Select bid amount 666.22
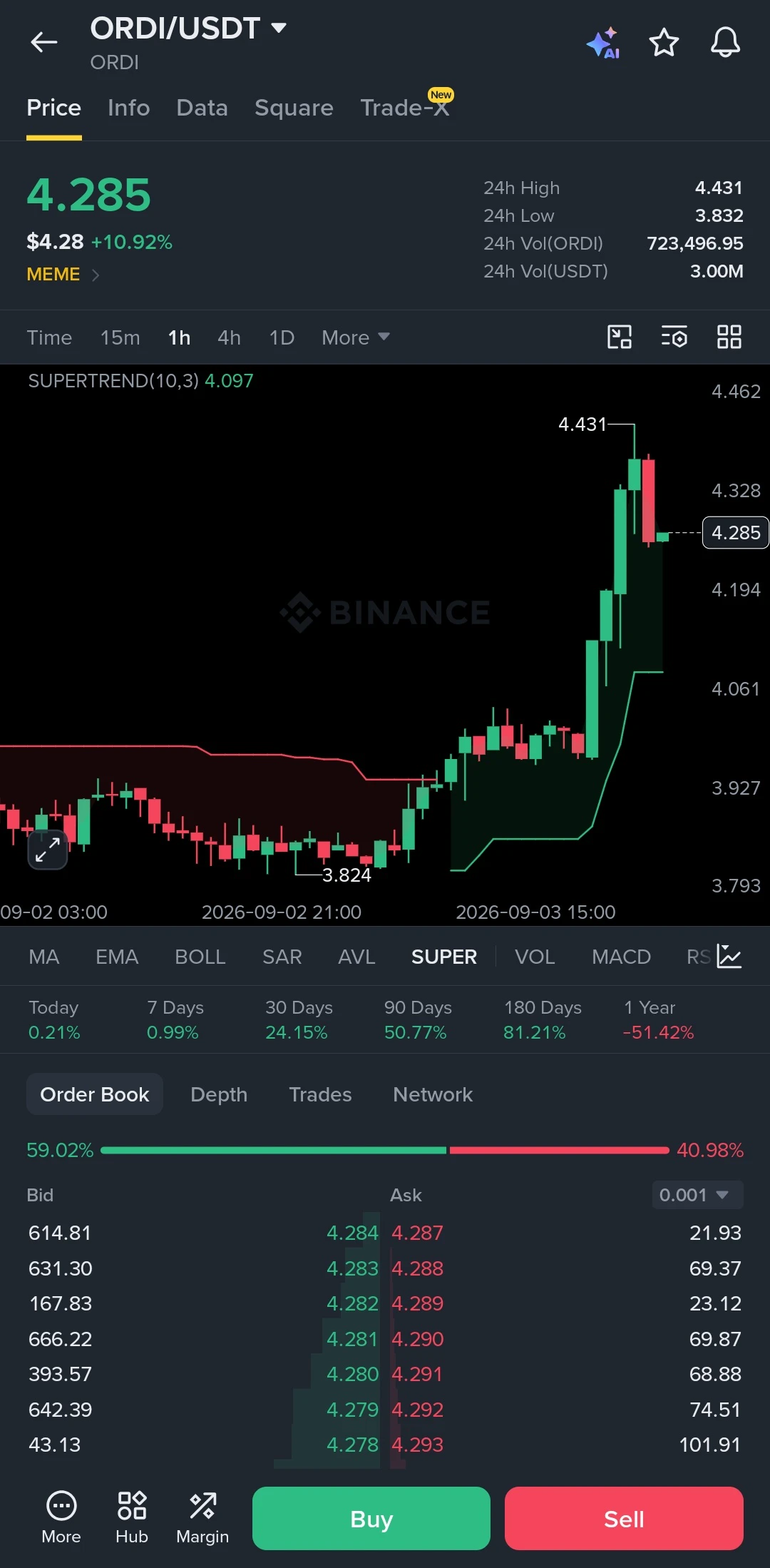The width and height of the screenshot is (770, 1568). point(61,1339)
